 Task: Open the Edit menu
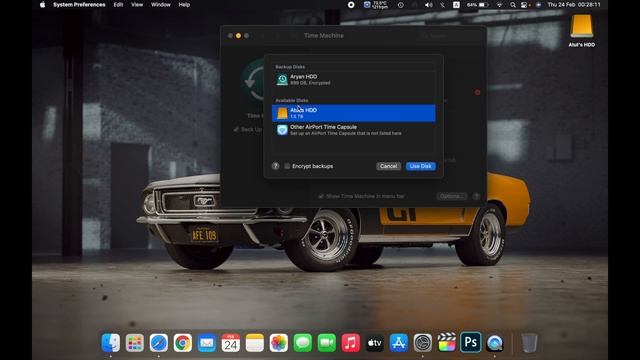118,5
